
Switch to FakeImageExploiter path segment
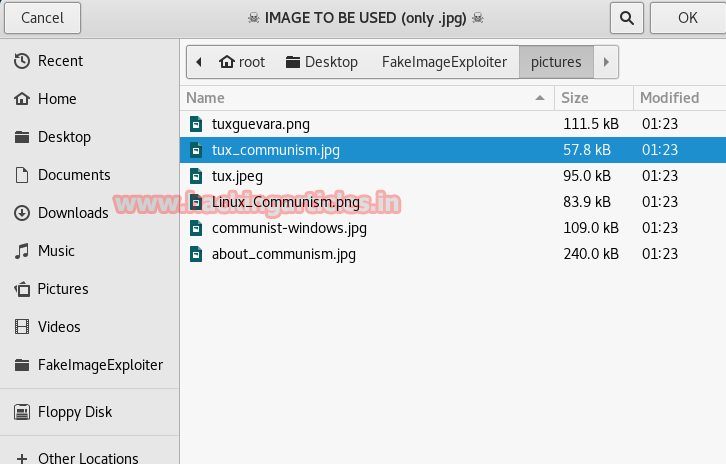pyautogui.click(x=444, y=62)
